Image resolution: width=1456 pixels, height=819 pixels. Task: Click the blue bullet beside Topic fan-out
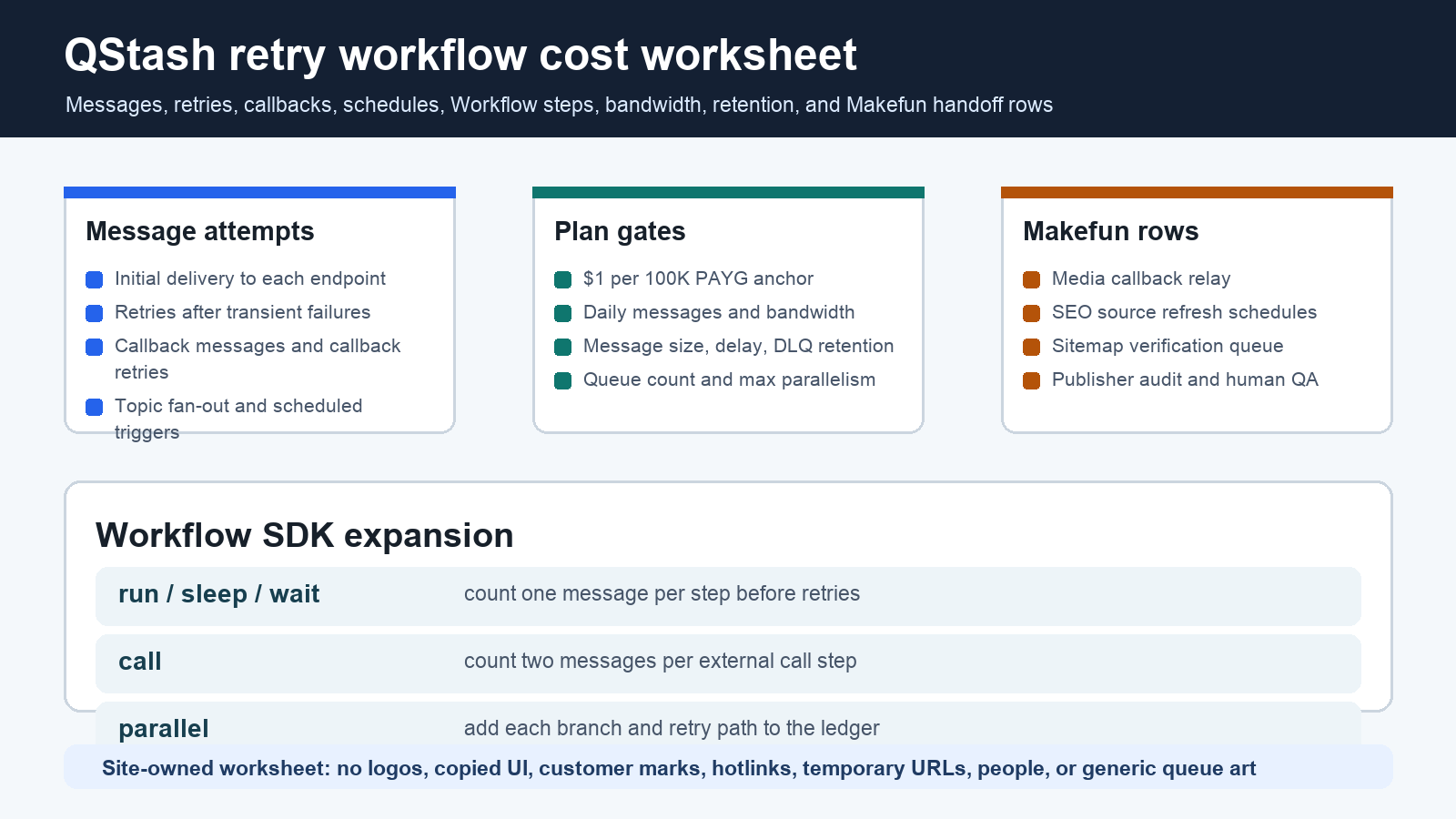[x=94, y=407]
